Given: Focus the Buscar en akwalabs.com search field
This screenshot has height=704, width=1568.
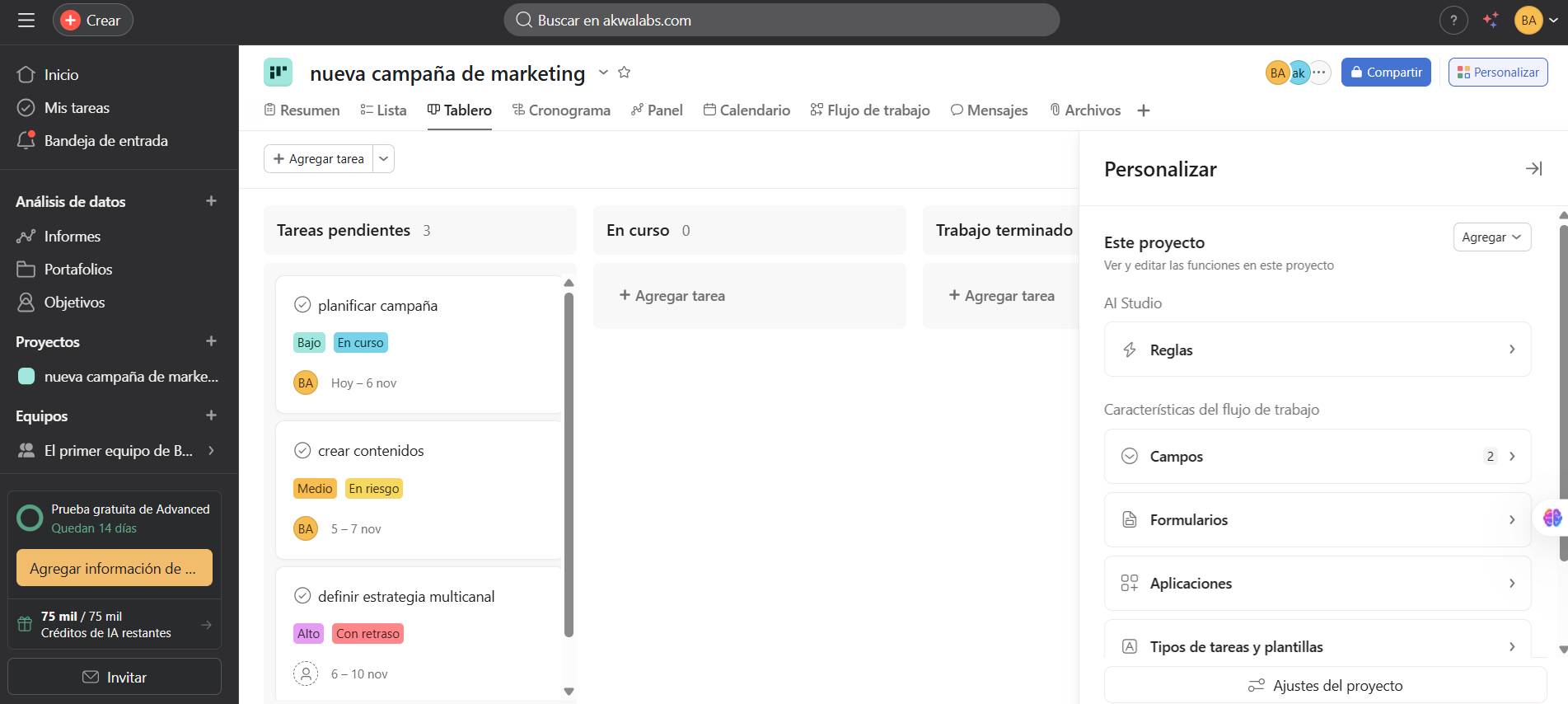Looking at the screenshot, I should (781, 20).
